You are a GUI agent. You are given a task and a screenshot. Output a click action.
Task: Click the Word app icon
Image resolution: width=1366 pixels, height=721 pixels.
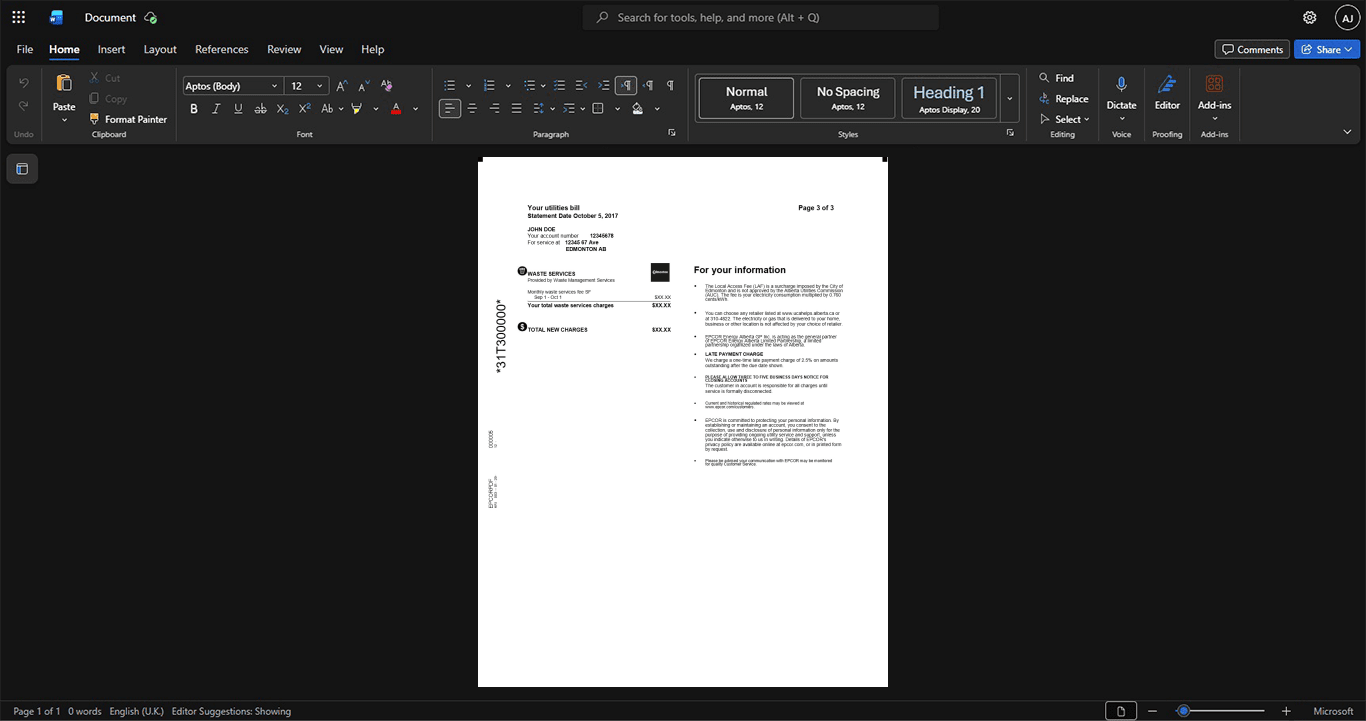coord(56,17)
